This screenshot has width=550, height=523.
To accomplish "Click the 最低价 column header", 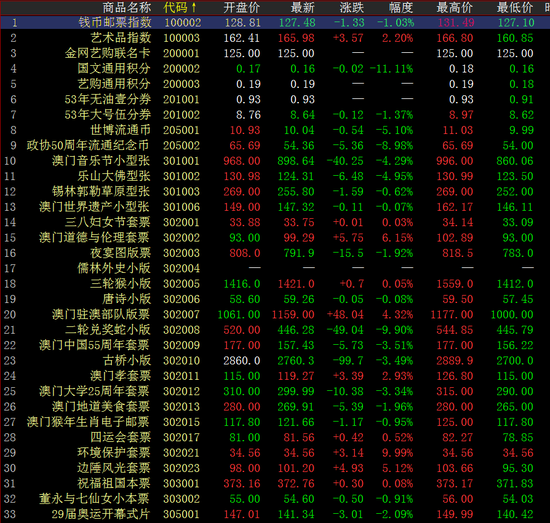I will [515, 7].
